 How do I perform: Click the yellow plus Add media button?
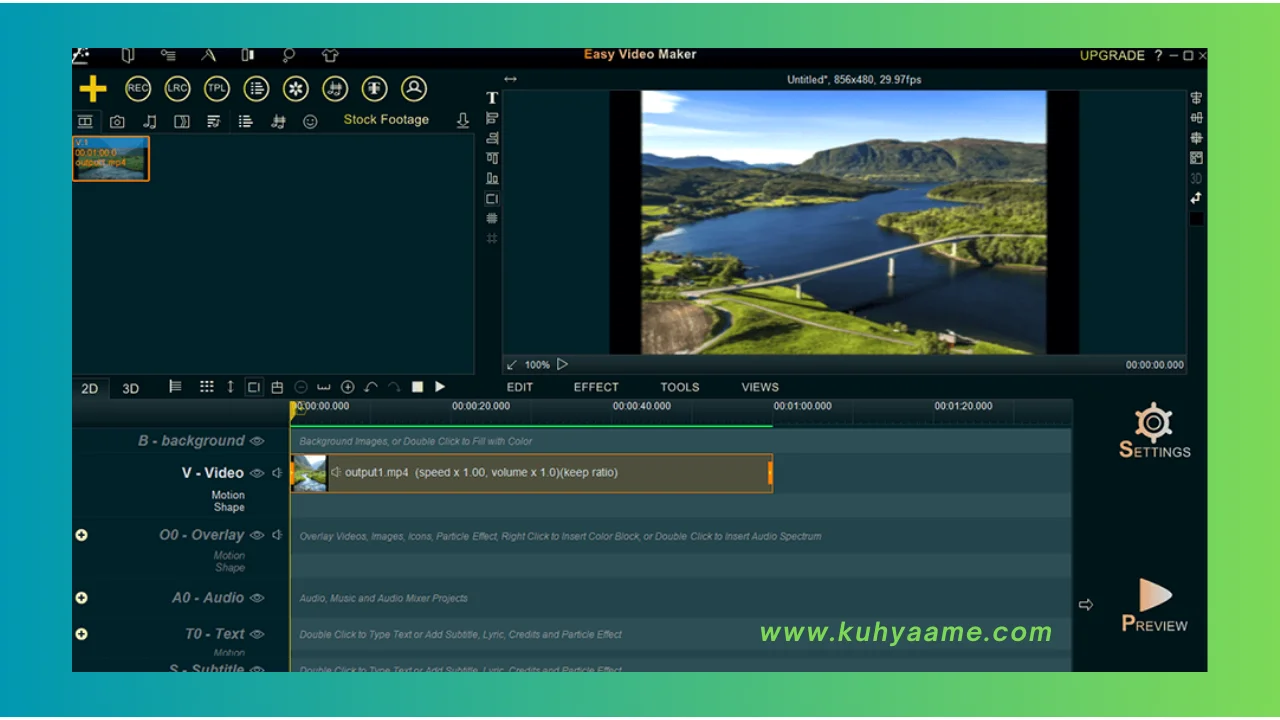click(x=93, y=89)
